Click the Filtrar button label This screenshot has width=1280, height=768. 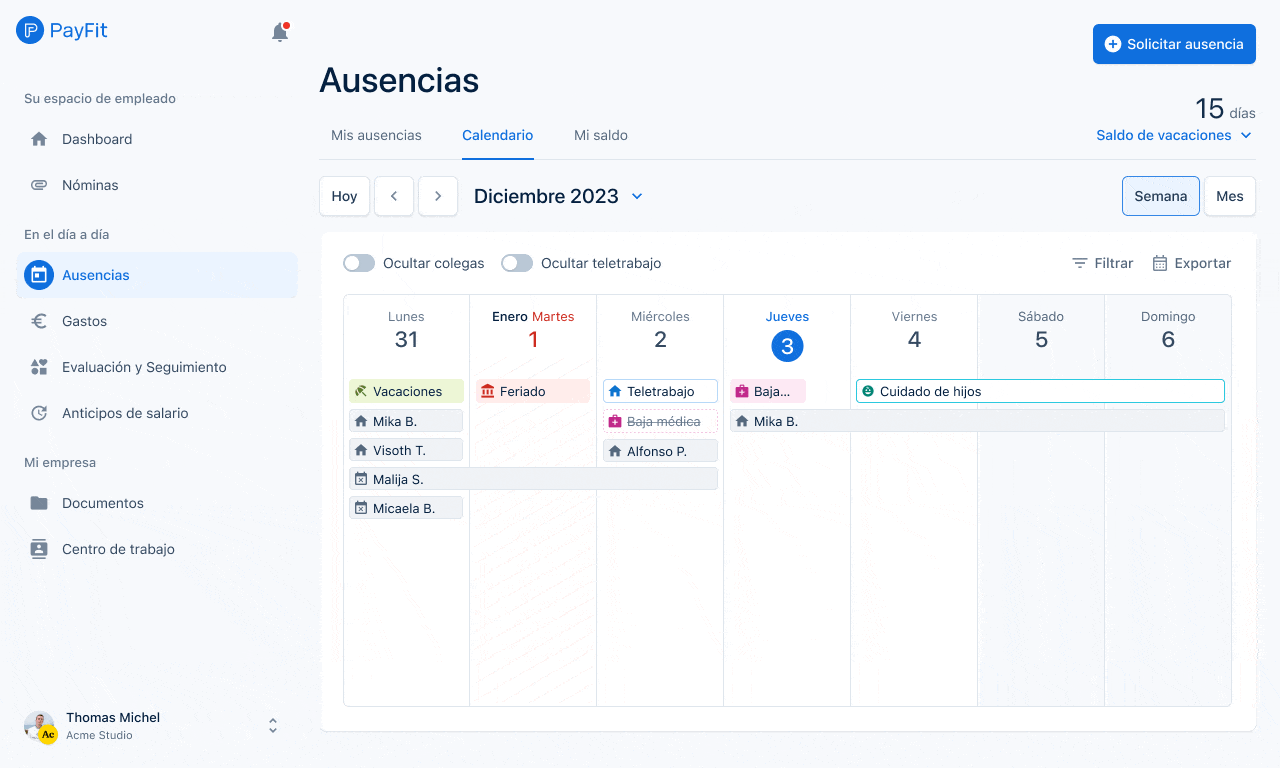pos(1114,263)
